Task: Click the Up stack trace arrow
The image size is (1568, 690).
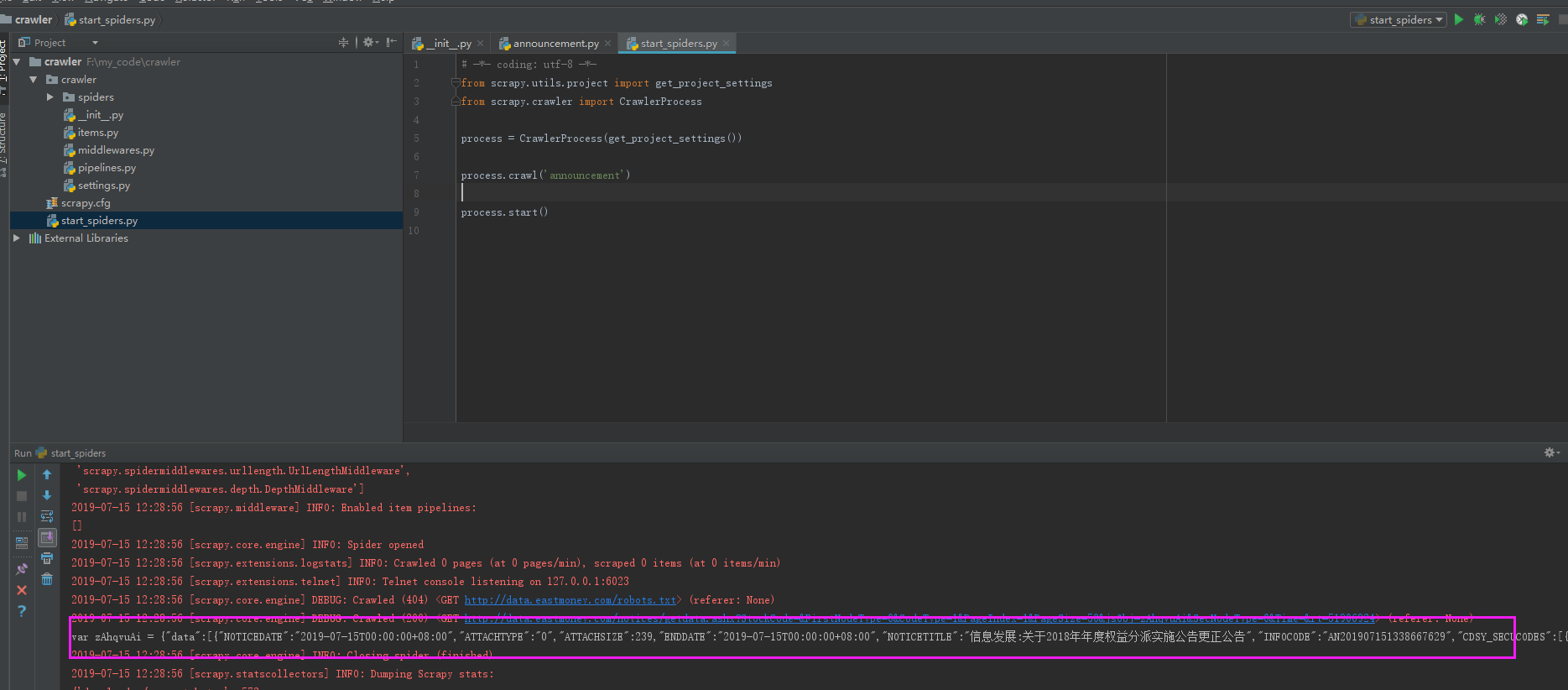Action: (47, 475)
